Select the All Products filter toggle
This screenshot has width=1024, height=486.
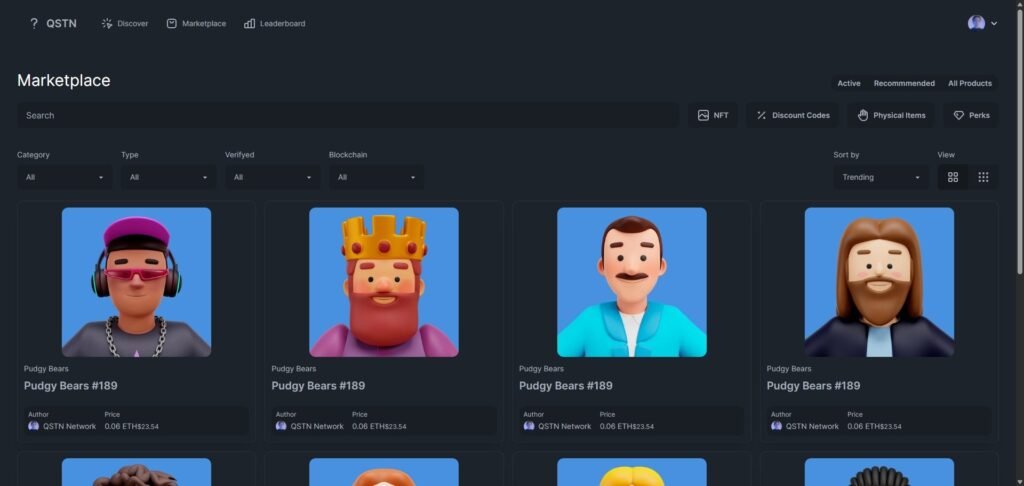point(969,83)
